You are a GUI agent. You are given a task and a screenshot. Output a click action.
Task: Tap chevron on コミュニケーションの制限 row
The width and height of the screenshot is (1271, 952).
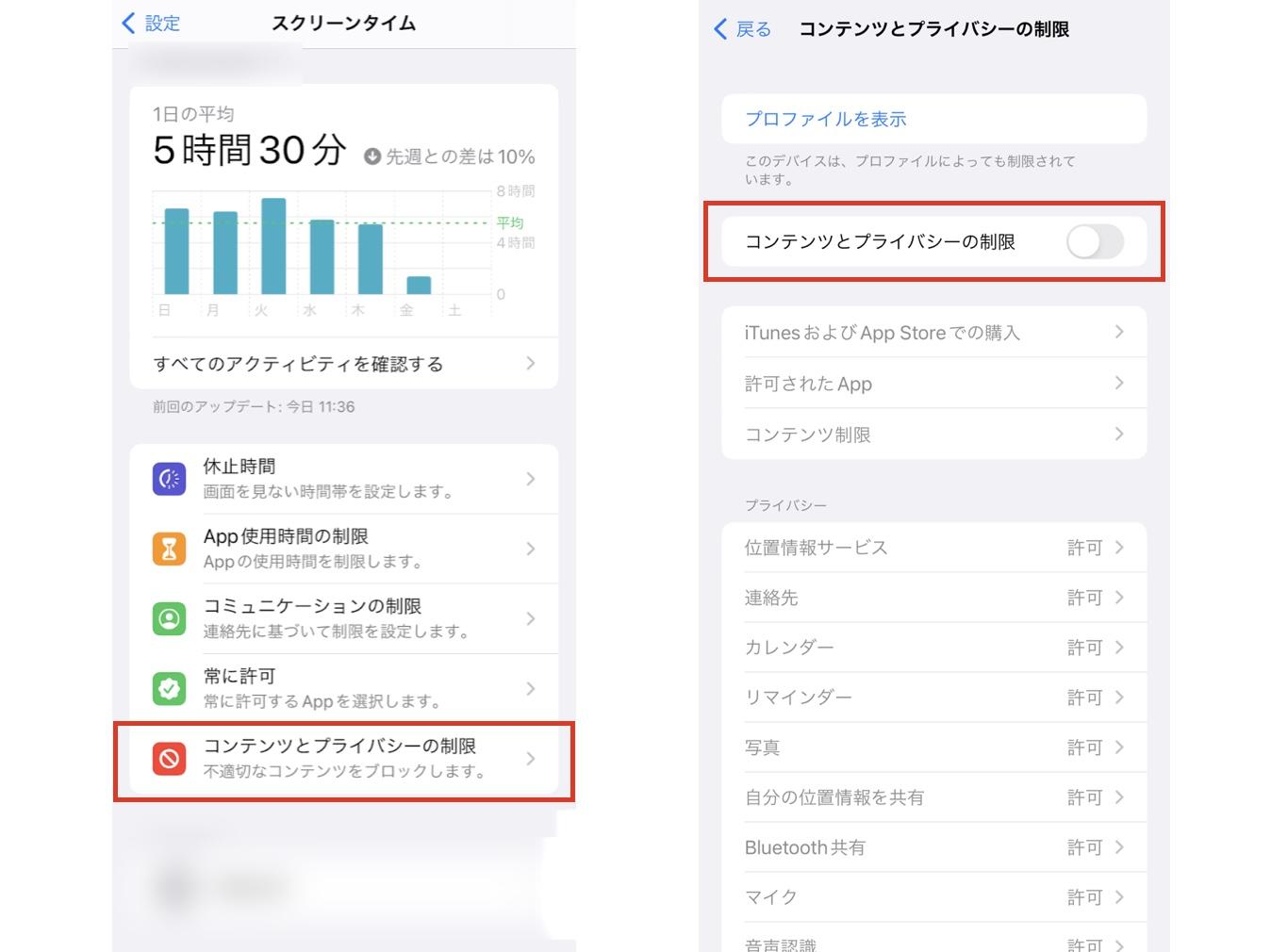pyautogui.click(x=531, y=618)
